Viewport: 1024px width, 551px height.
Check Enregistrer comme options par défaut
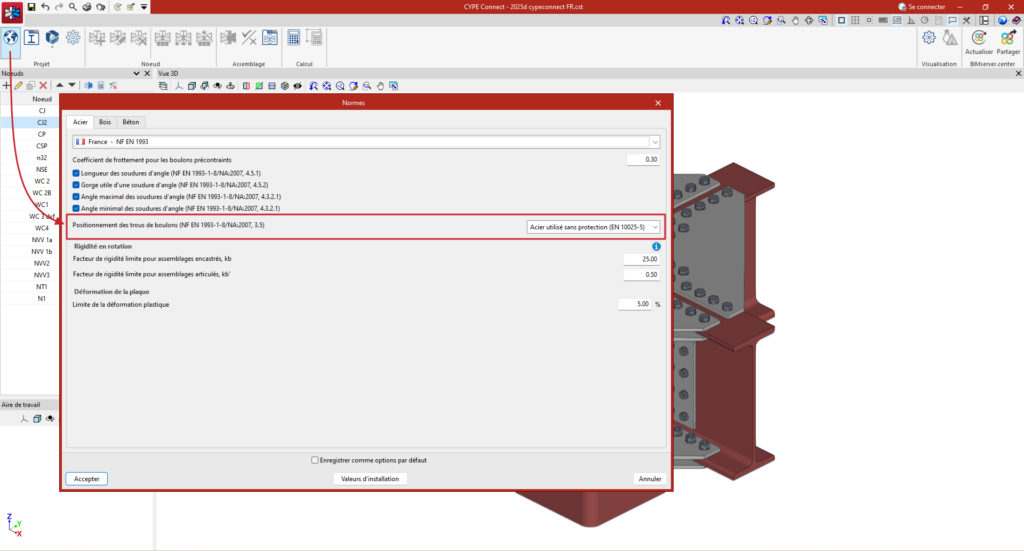(315, 460)
